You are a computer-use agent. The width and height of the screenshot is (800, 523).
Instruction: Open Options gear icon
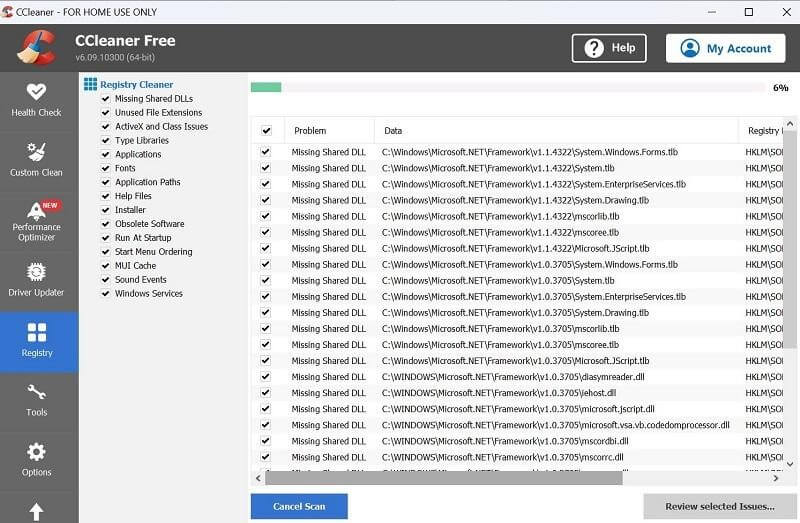point(36,452)
